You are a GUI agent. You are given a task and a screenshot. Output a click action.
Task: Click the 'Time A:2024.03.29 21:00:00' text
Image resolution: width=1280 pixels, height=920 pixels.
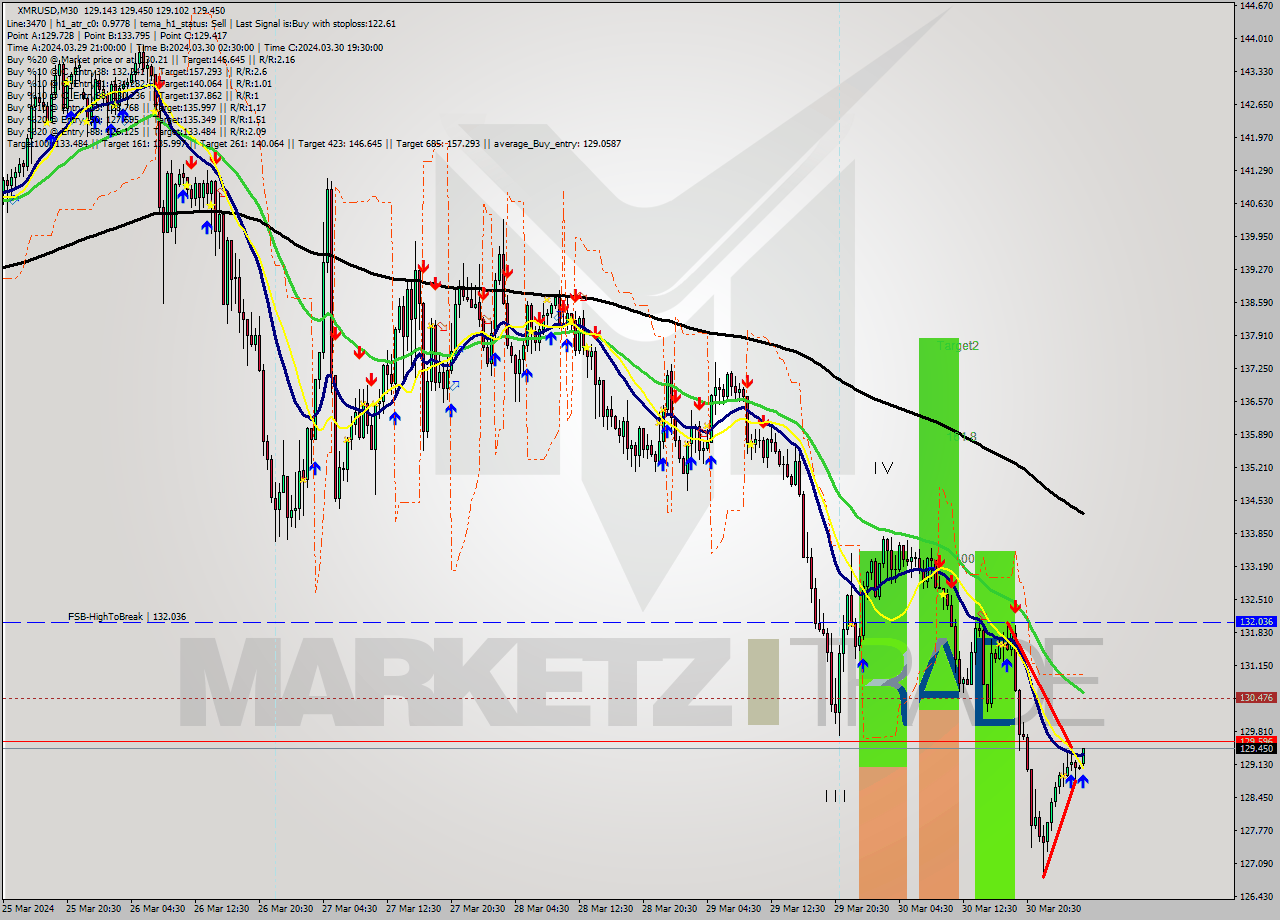pyautogui.click(x=66, y=47)
